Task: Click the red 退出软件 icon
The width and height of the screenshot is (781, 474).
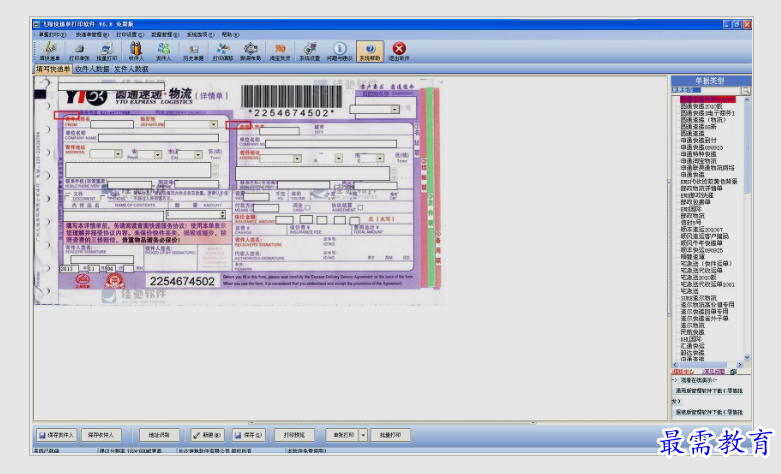Action: click(x=399, y=51)
